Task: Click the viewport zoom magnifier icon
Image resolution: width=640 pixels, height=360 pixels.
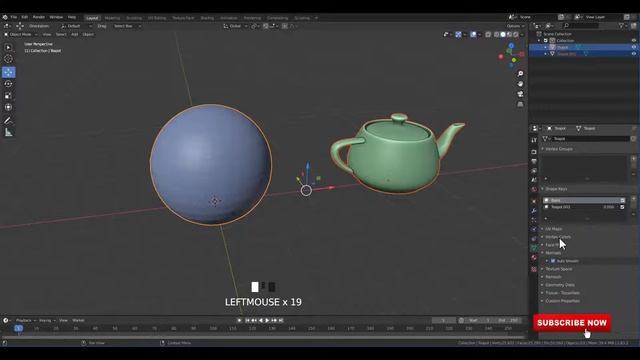Action: [520, 73]
